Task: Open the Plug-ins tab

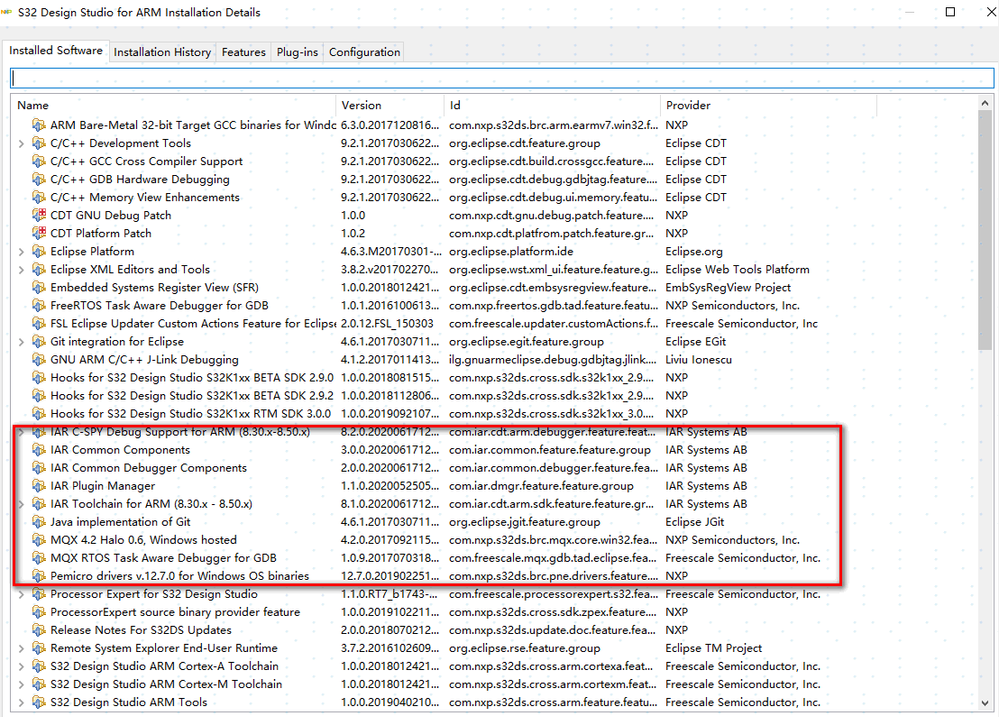Action: (x=297, y=52)
